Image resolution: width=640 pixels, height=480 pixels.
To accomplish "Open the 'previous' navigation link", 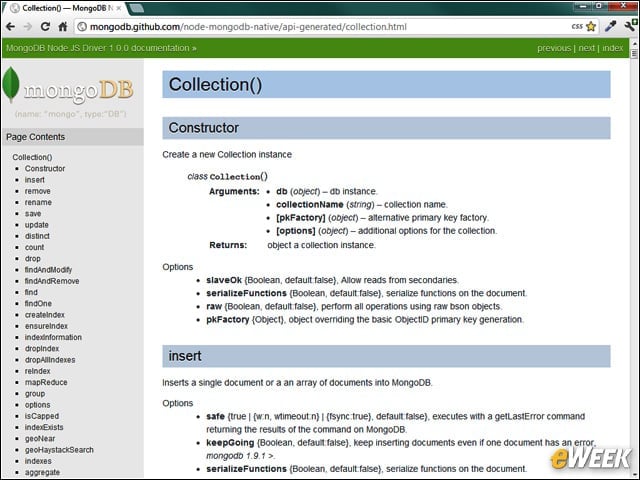I will click(554, 48).
